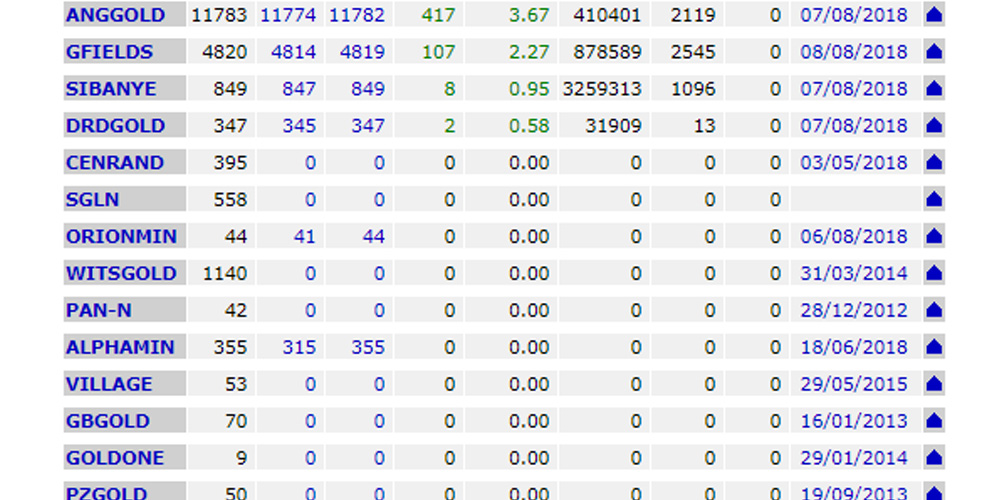The height and width of the screenshot is (500, 1000).
Task: Click the 08/08/2018 date for GFIELDS
Action: (853, 52)
